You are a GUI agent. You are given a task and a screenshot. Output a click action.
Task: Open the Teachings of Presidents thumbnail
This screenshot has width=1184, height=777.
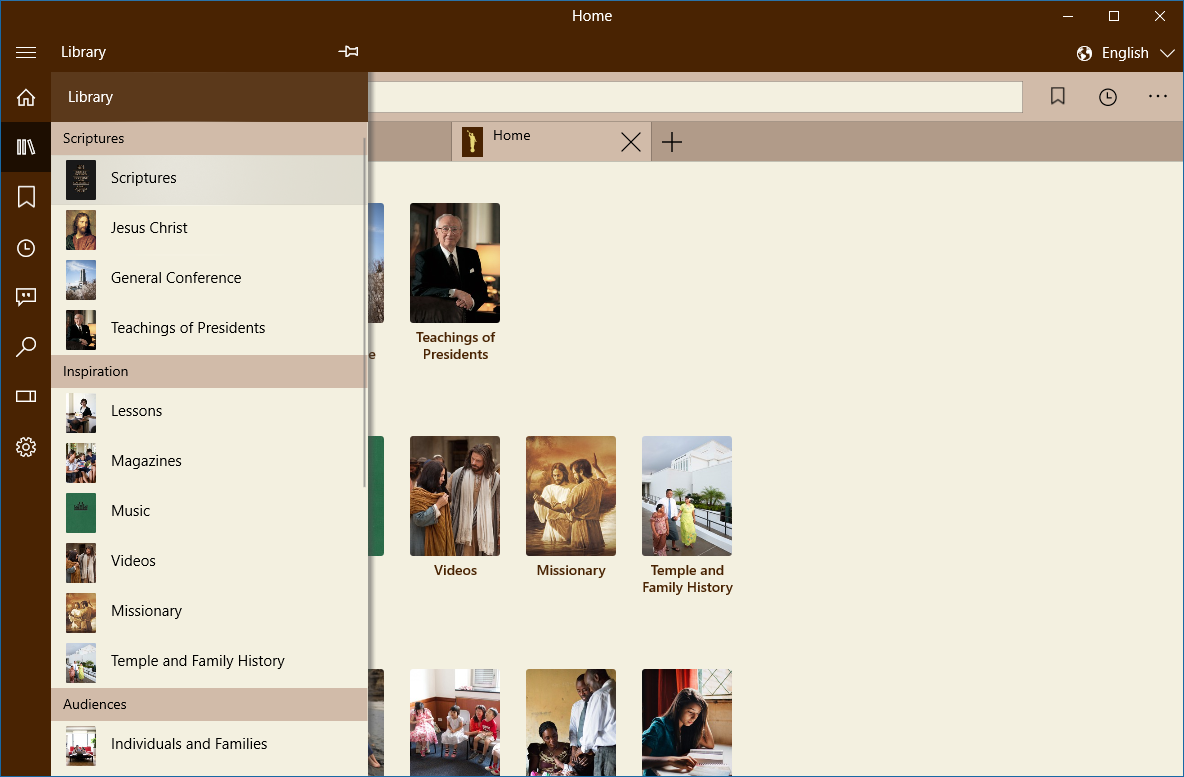coord(455,263)
